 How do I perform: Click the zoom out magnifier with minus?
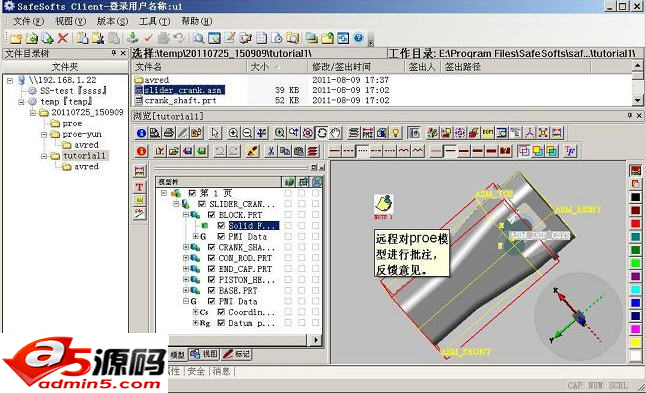pyautogui.click(x=247, y=133)
